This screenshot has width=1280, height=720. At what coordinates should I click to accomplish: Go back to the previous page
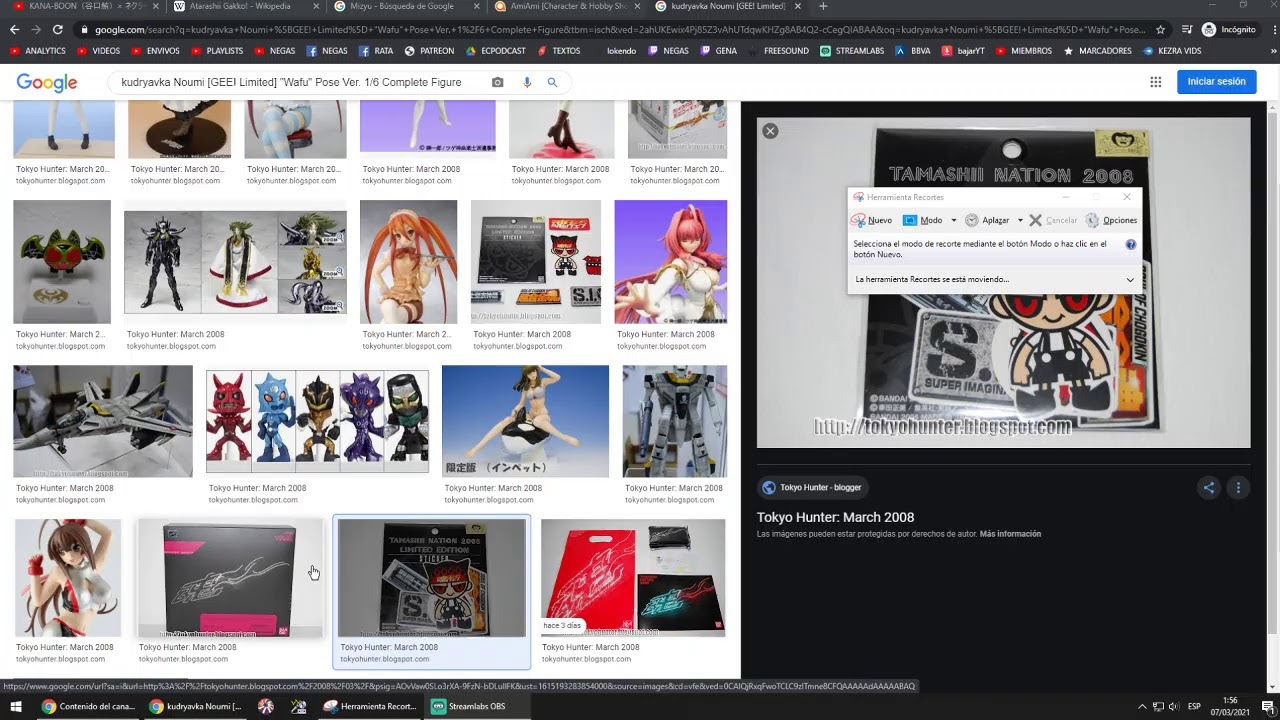[14, 30]
